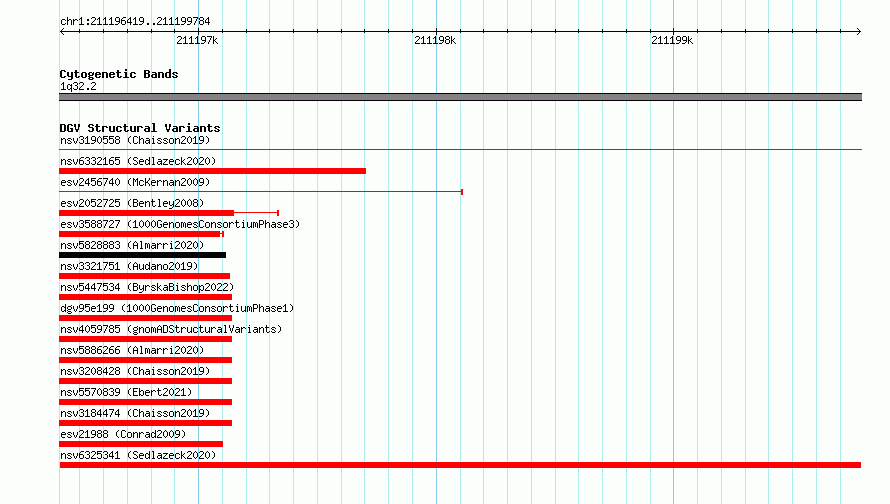Open variant nsv5886266 (Almarri2020) label

point(132,350)
